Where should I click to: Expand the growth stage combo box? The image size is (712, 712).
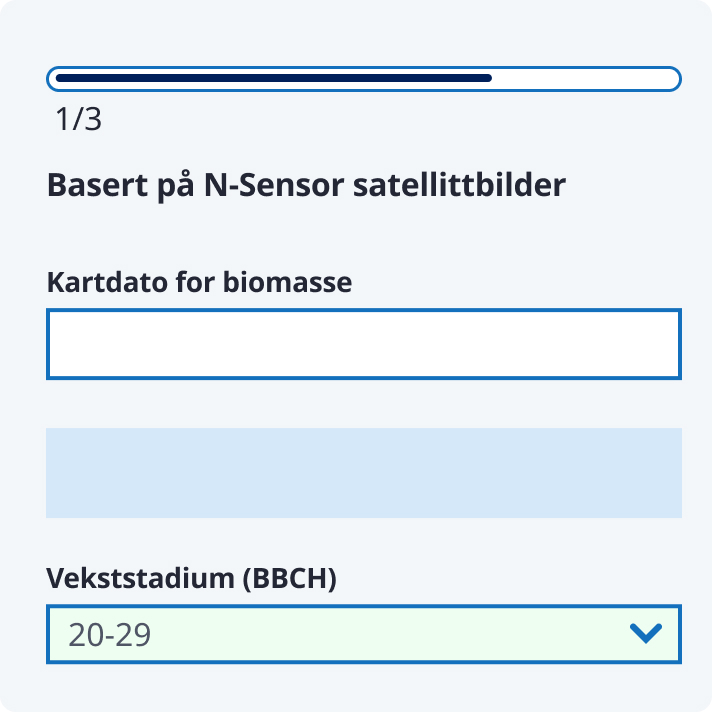tap(363, 634)
